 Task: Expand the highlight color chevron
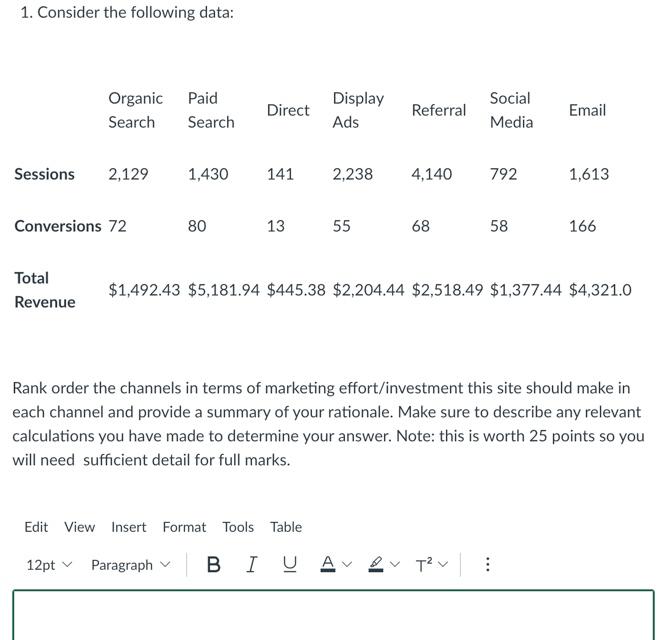click(395, 564)
